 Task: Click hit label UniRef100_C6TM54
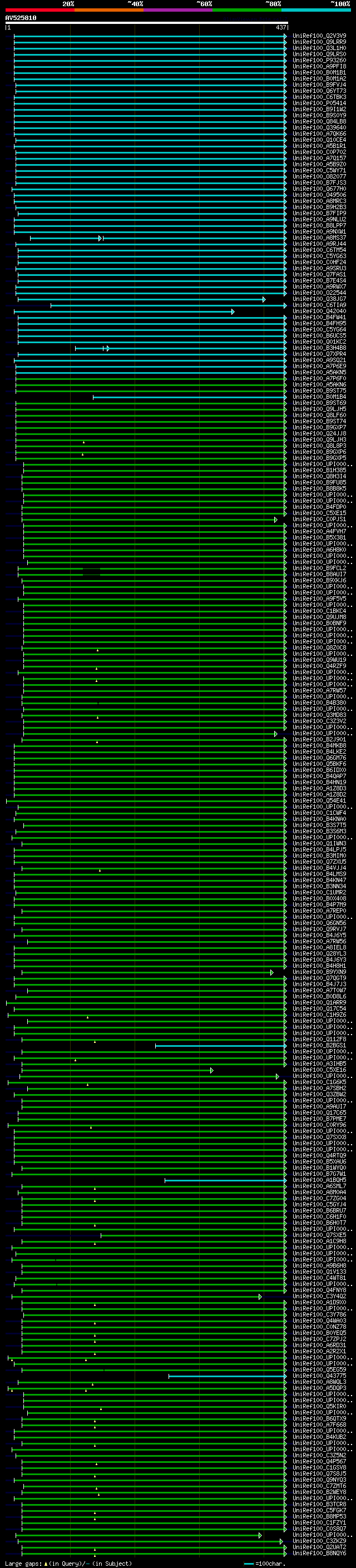(x=319, y=250)
